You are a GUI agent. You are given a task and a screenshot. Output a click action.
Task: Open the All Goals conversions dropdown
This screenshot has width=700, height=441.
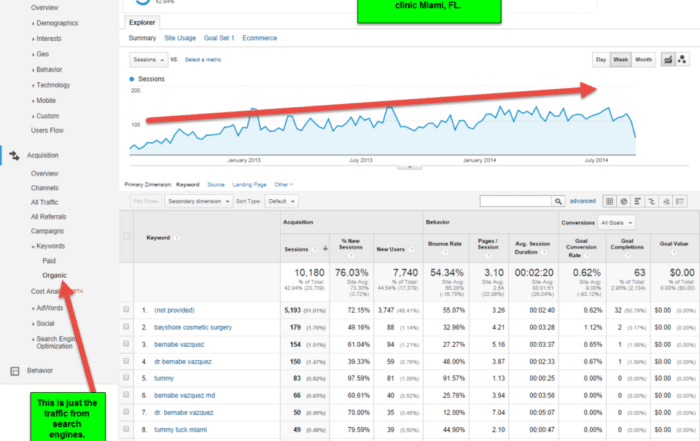[x=618, y=222]
